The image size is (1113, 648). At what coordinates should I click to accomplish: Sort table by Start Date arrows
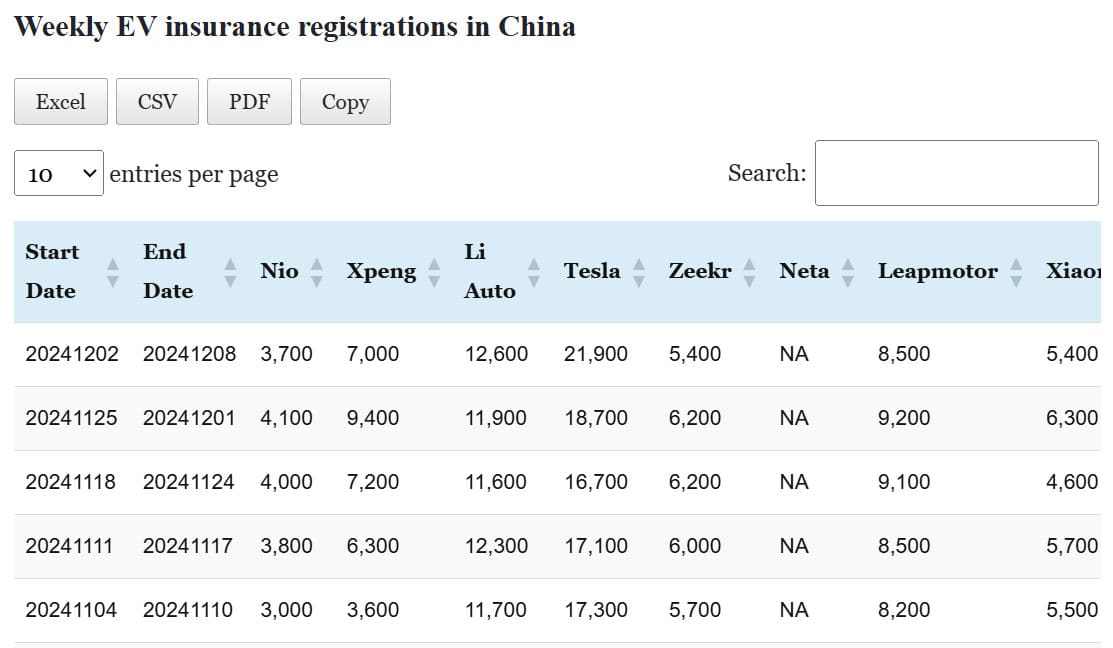(x=113, y=272)
